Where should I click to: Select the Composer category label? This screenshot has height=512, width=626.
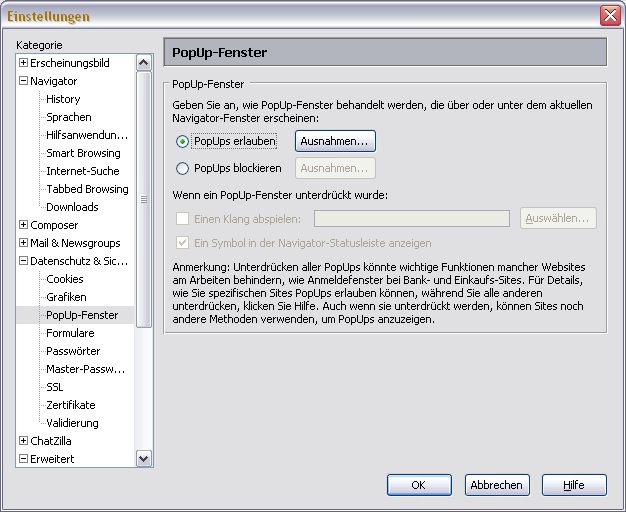click(x=54, y=225)
